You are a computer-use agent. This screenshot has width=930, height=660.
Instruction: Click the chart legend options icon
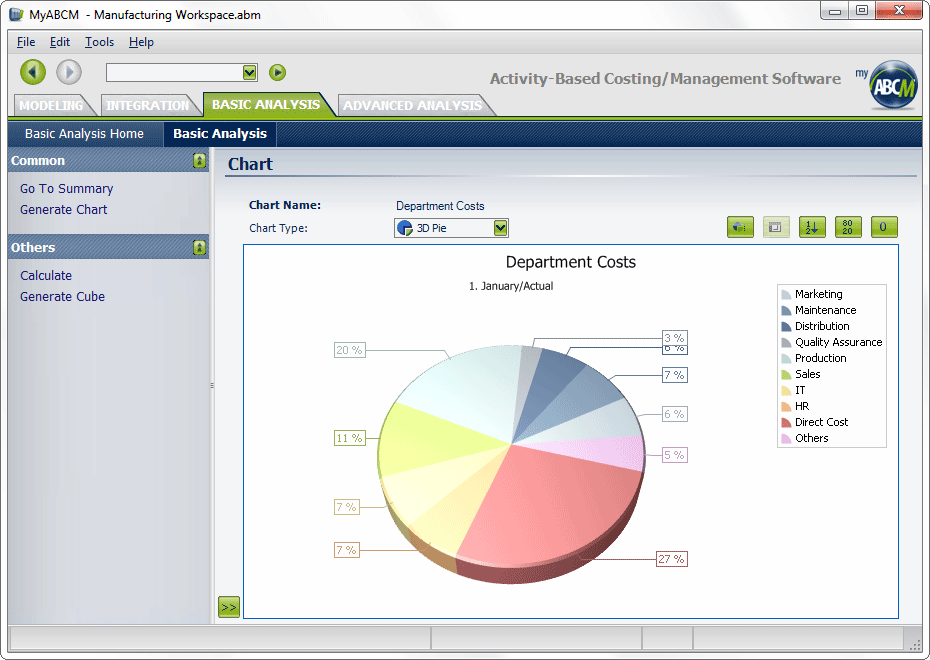tap(774, 227)
